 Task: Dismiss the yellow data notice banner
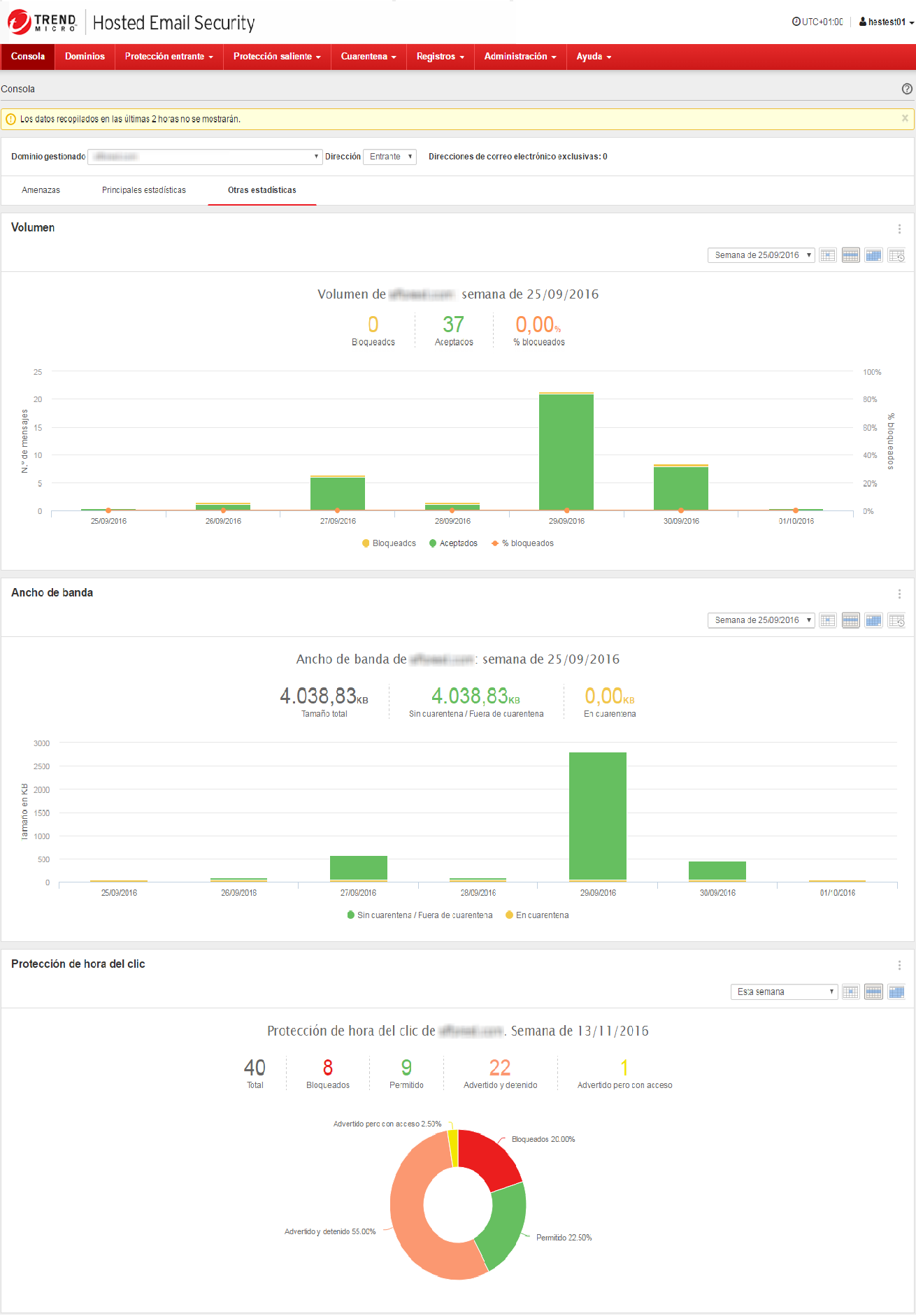(x=905, y=119)
